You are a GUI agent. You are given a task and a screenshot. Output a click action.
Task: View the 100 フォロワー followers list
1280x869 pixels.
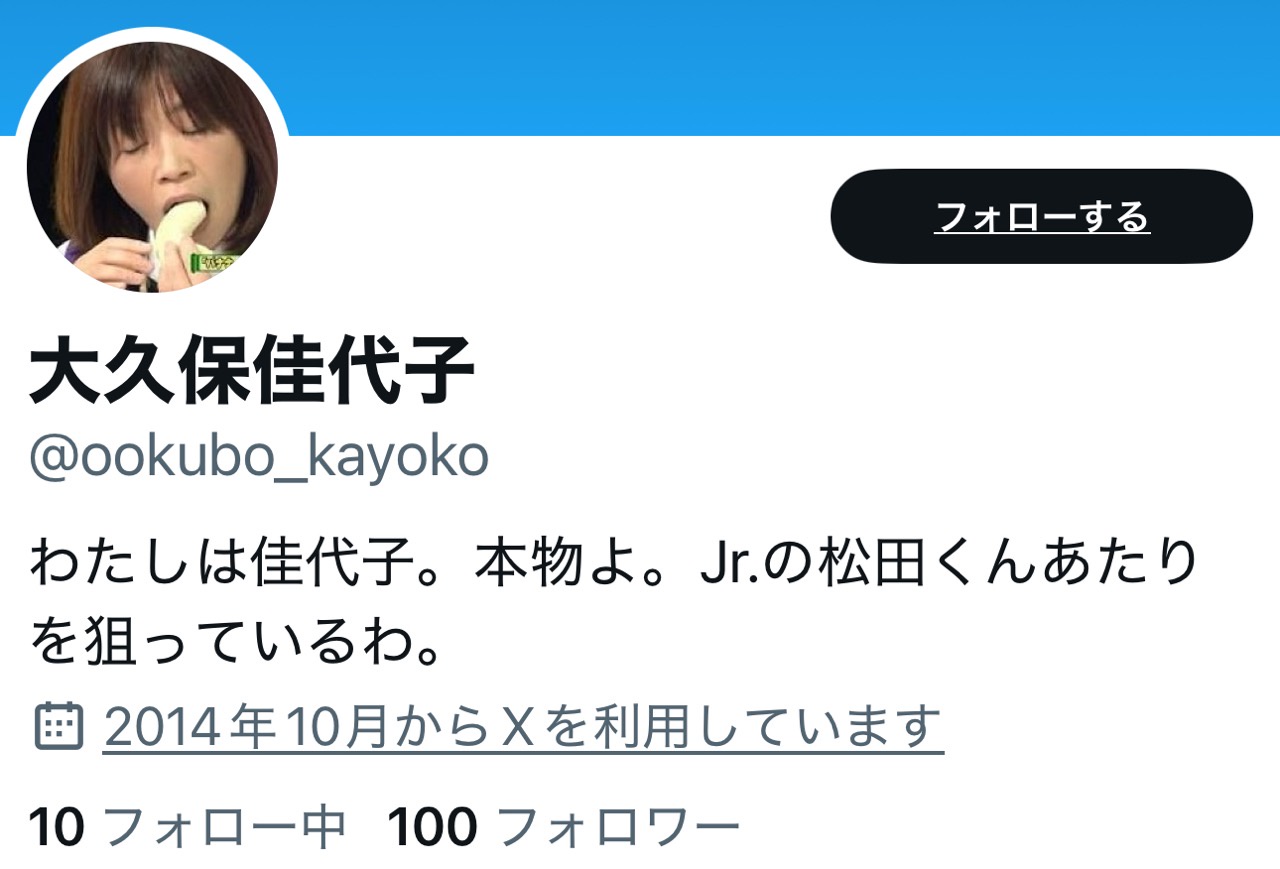(563, 827)
